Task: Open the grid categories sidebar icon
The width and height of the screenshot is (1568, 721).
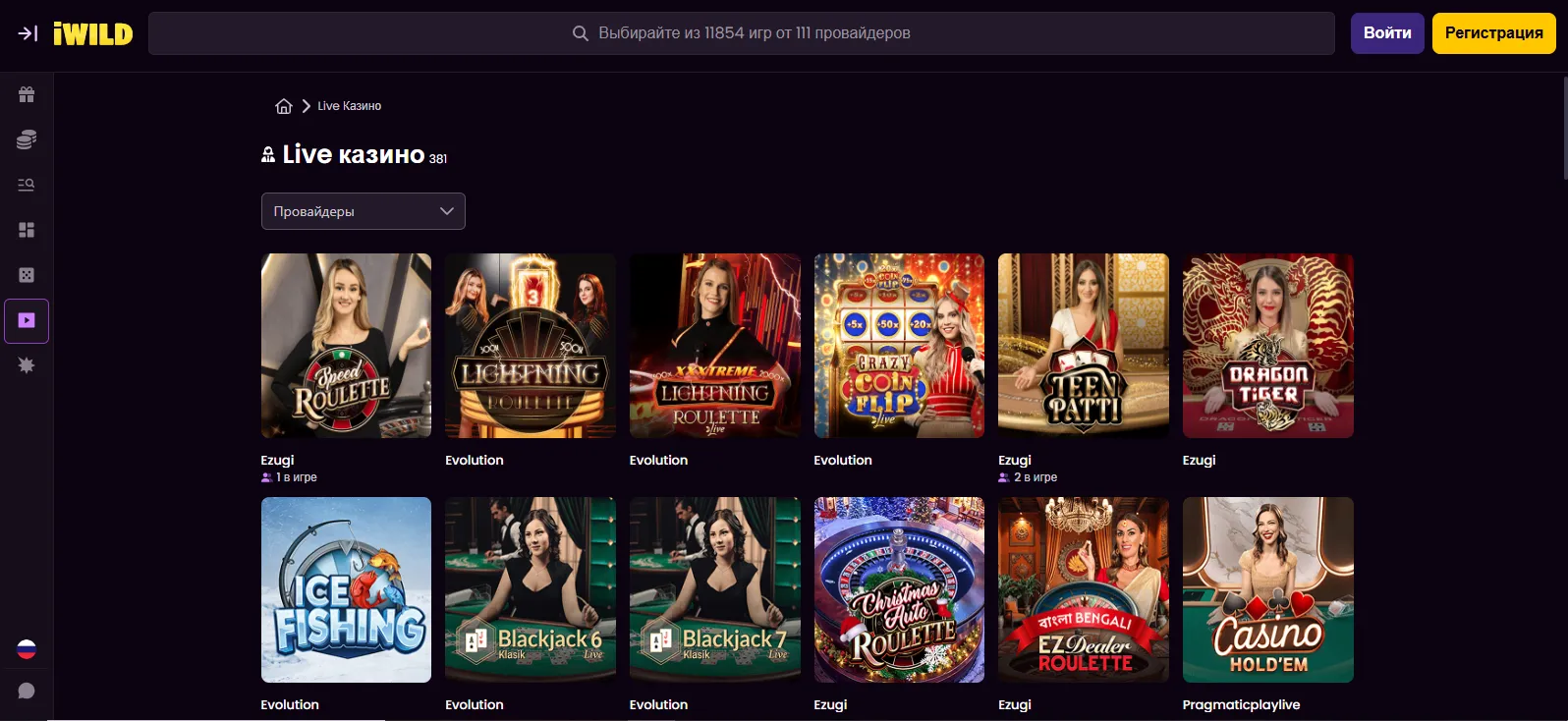Action: click(27, 230)
